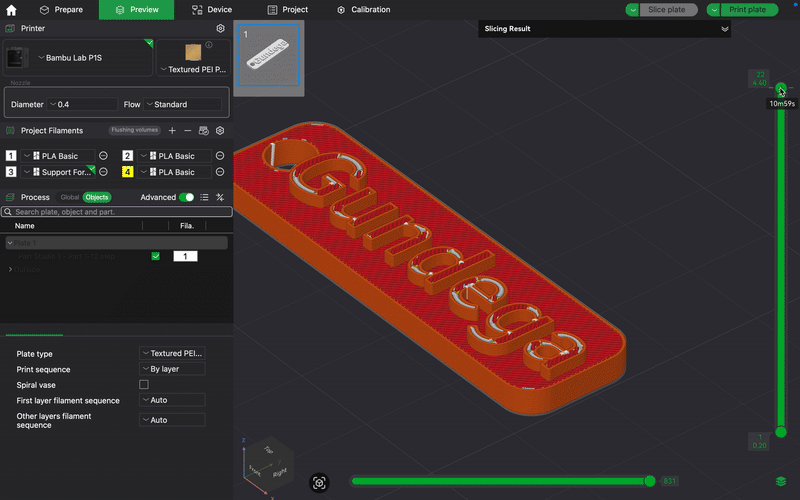Open the Print plate options arrow
800x500 pixels.
click(714, 10)
